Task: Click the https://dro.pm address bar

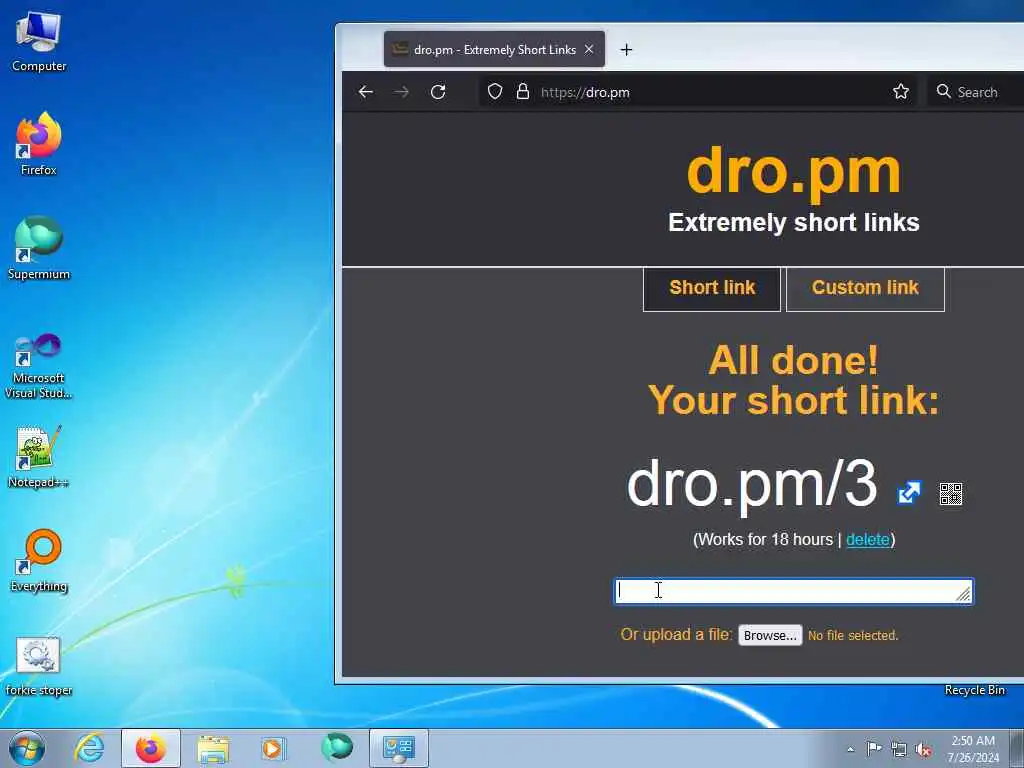Action: click(699, 92)
